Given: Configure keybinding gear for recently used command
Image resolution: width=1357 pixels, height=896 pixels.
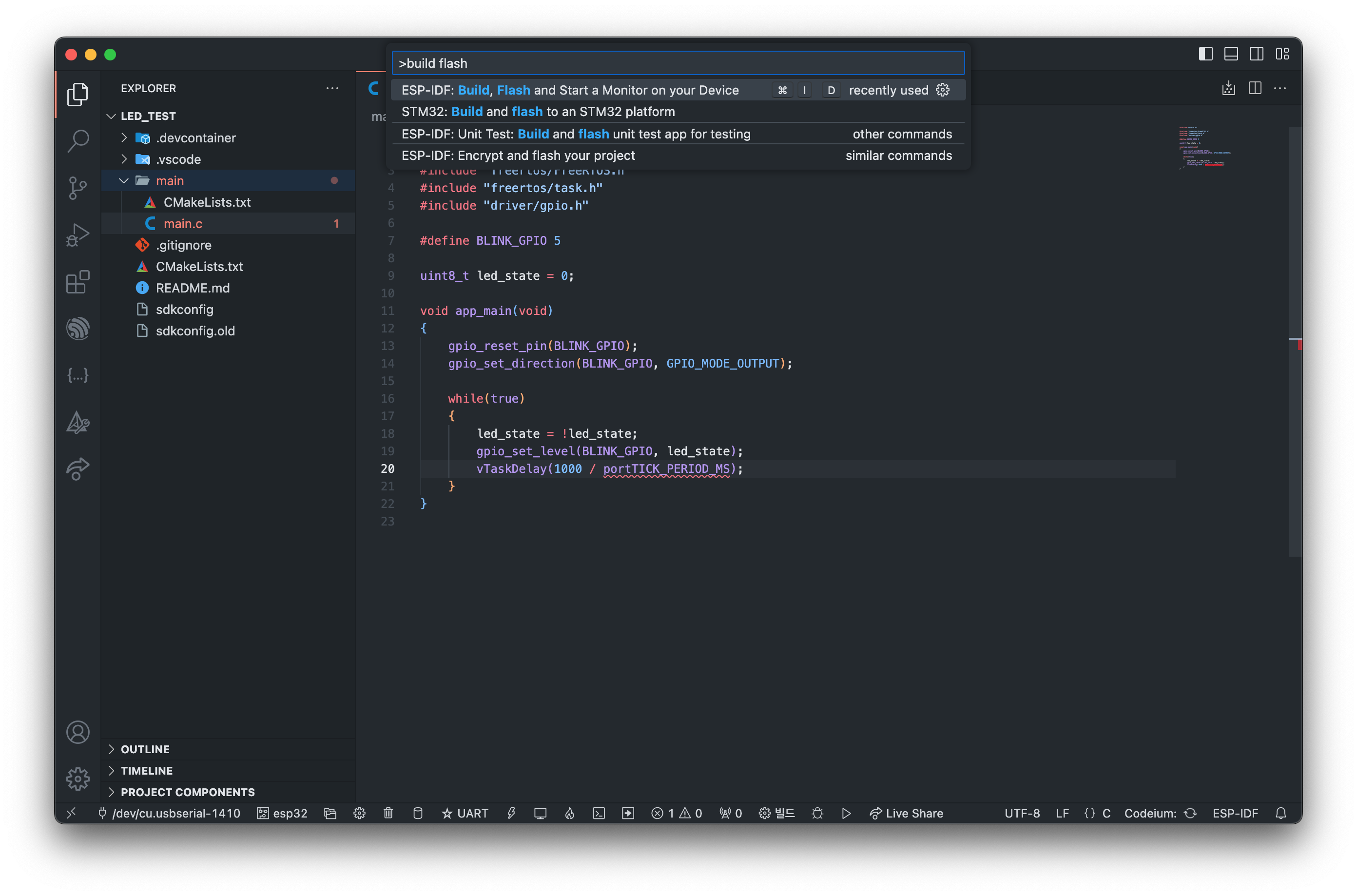Looking at the screenshot, I should tap(943, 90).
